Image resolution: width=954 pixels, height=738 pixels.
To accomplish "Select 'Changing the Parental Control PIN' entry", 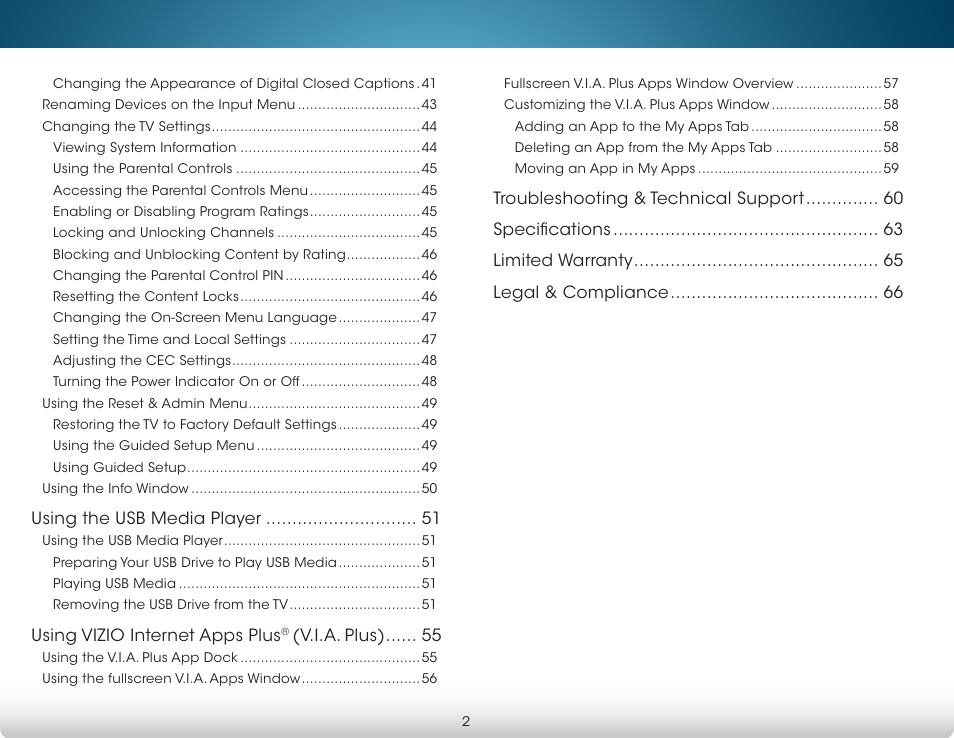I will pyautogui.click(x=245, y=275).
